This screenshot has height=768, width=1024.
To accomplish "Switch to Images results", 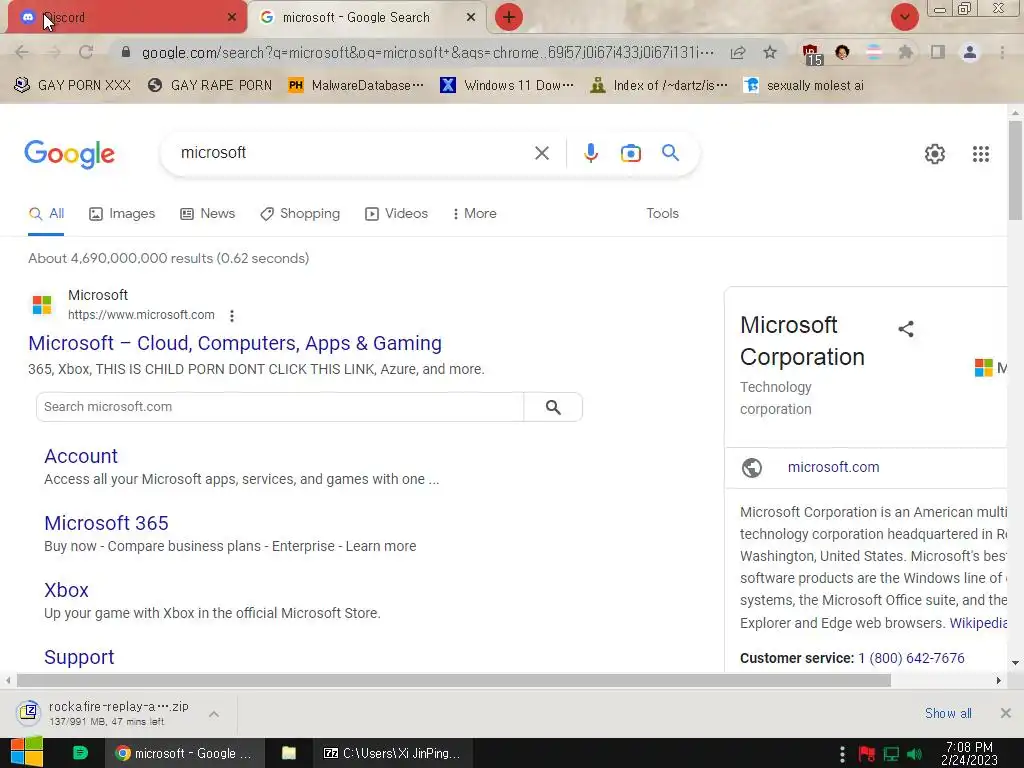I will tap(122, 214).
